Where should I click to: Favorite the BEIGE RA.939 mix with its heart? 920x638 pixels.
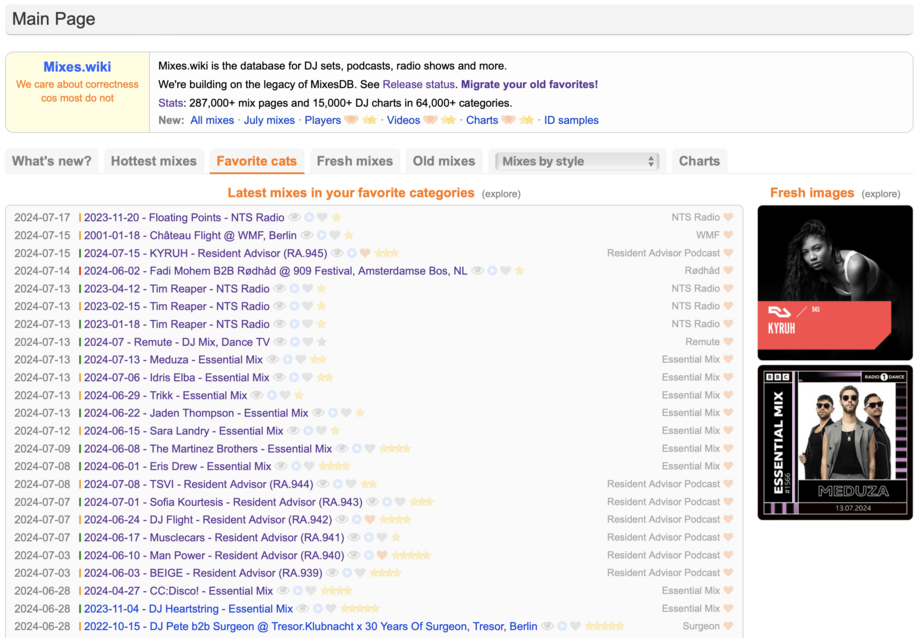click(x=360, y=573)
